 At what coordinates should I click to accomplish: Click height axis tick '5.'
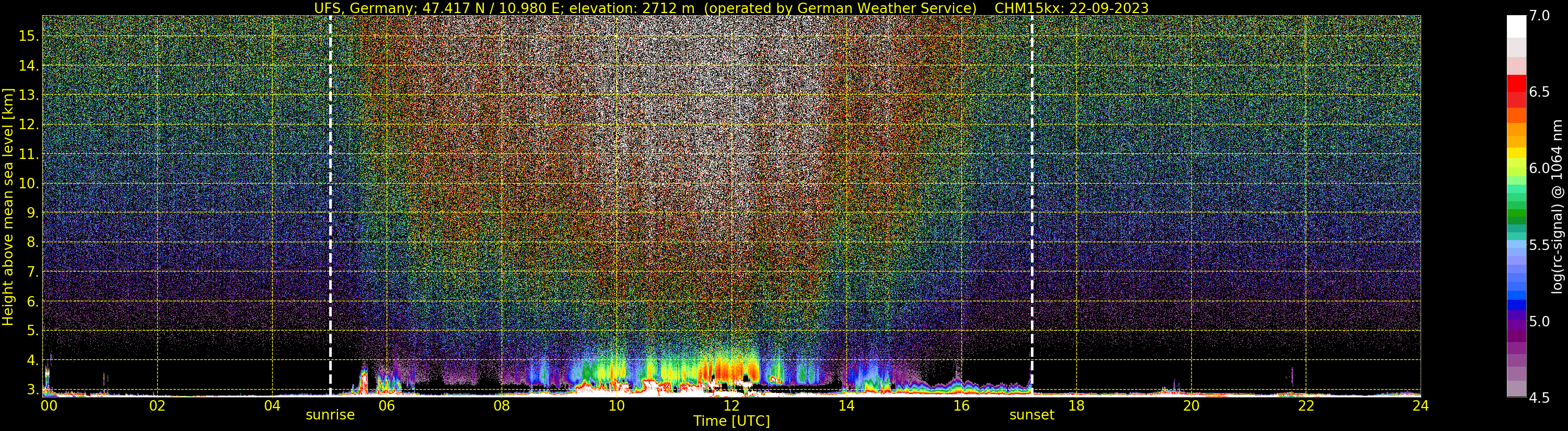pyautogui.click(x=32, y=331)
